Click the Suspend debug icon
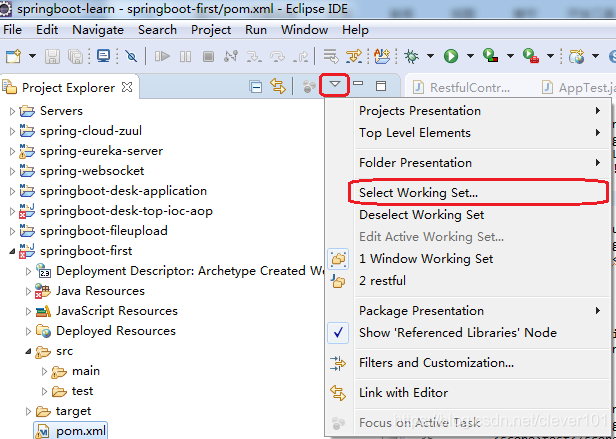Screen dimensions: 616x439 point(185,56)
